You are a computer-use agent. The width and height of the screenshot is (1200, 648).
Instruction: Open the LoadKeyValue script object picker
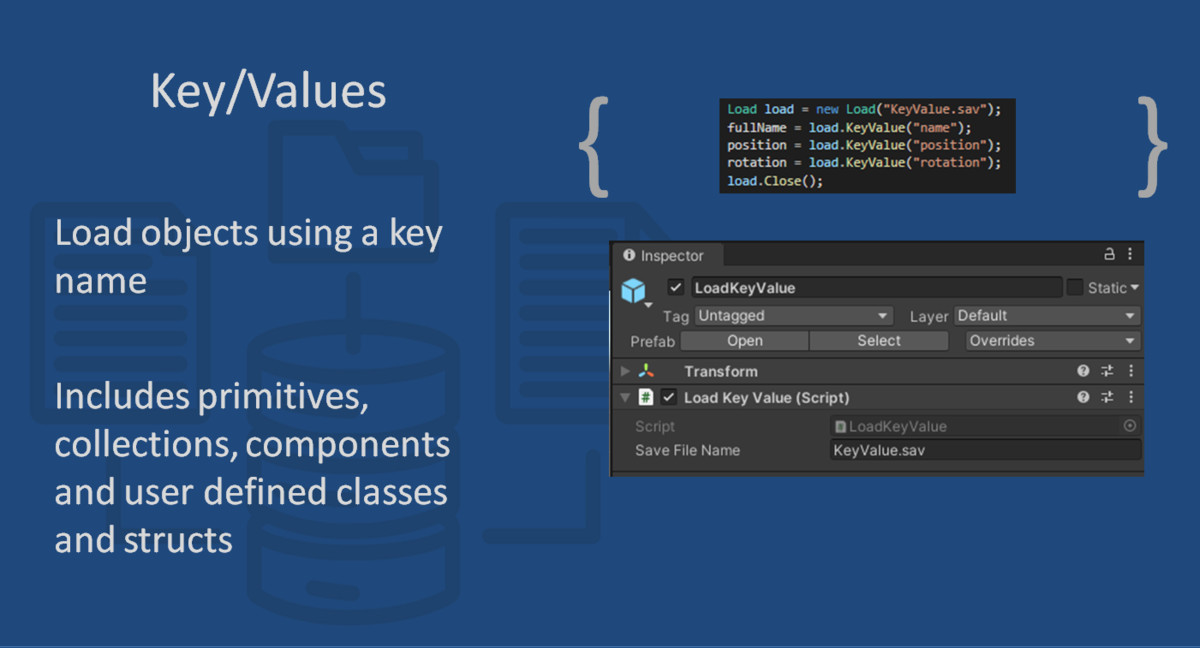point(1128,426)
